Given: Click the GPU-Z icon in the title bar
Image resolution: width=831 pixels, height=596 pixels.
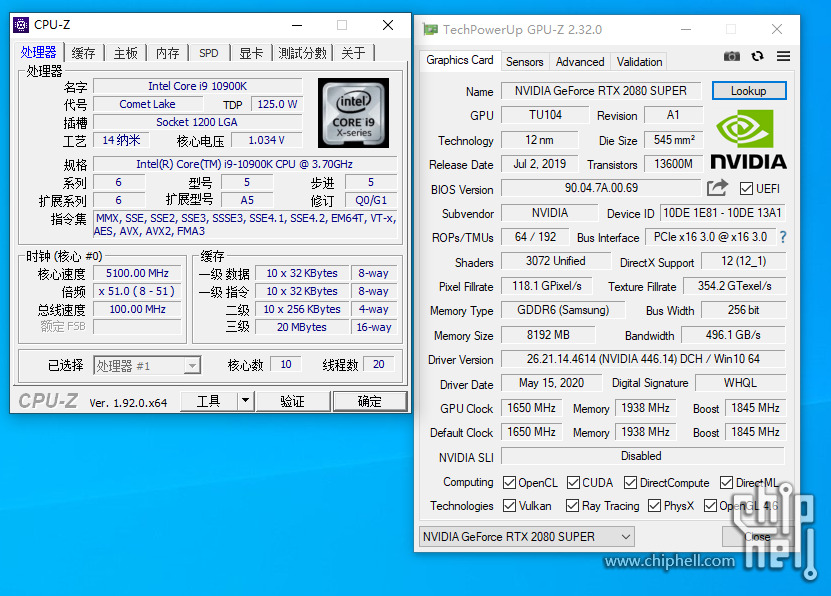Looking at the screenshot, I should (428, 30).
